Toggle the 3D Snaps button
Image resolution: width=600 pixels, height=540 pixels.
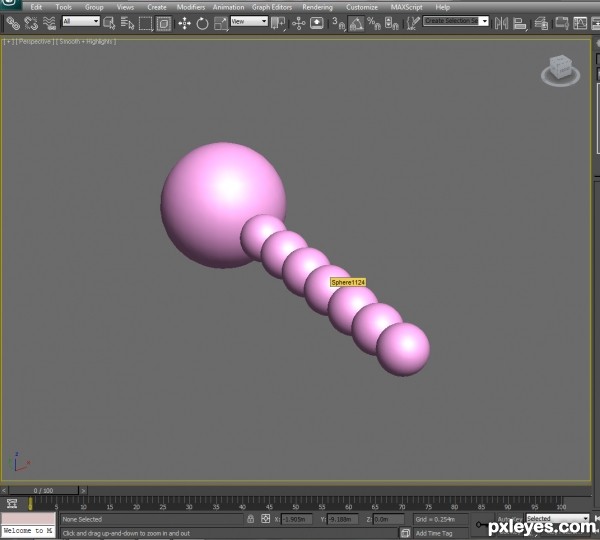pyautogui.click(x=338, y=23)
